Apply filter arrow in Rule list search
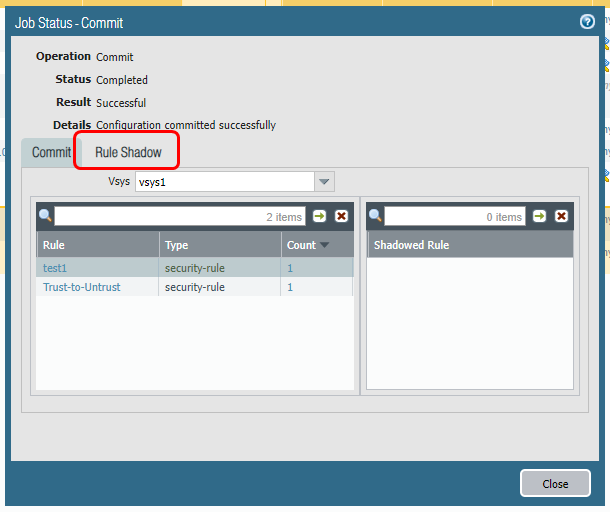610x512 pixels. (x=320, y=216)
